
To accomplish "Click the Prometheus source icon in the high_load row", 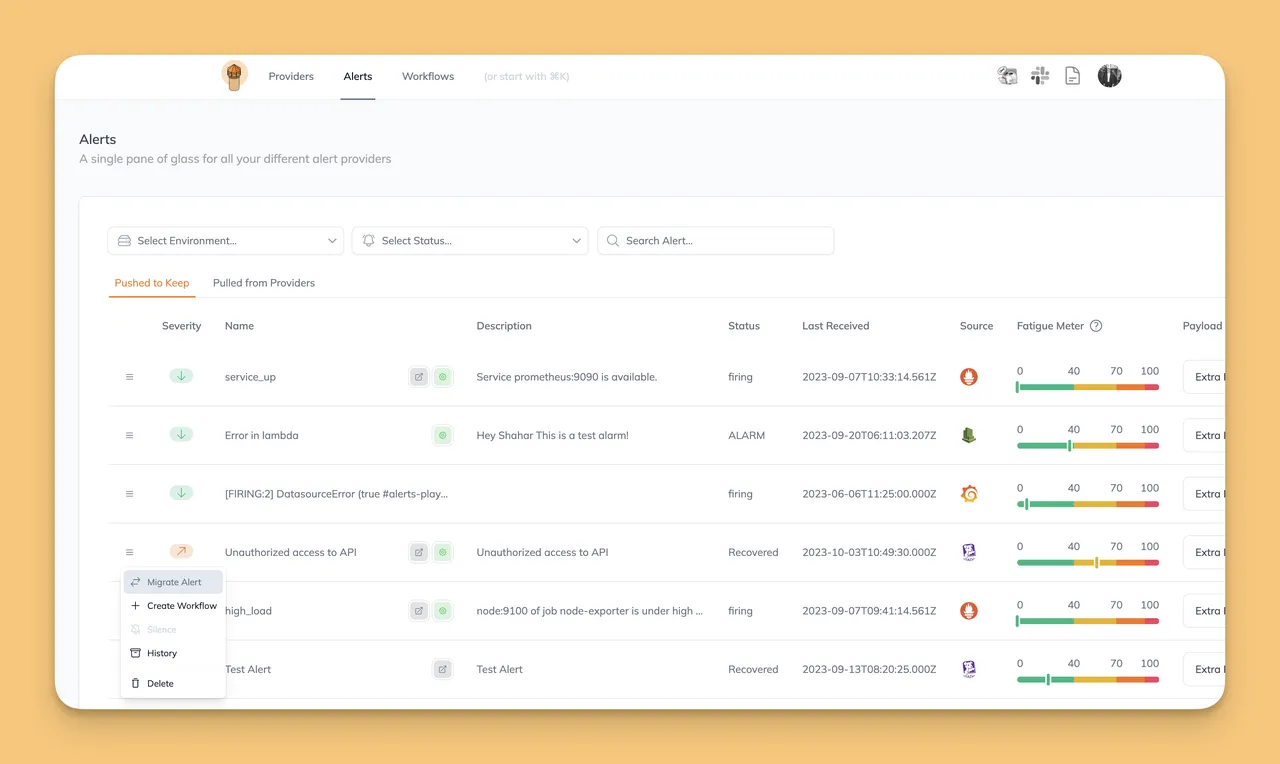I will [968, 610].
